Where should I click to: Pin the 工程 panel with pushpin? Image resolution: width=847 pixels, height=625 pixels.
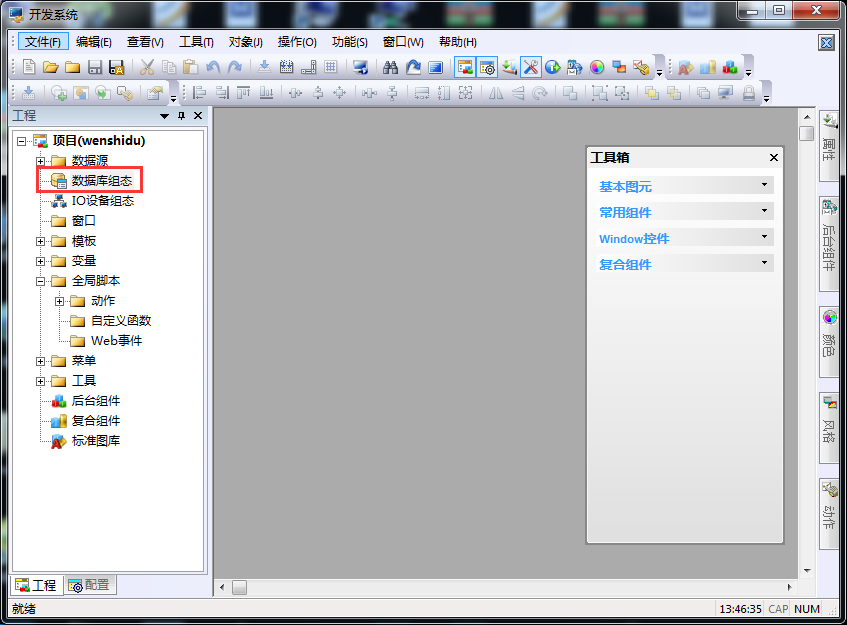(x=182, y=116)
